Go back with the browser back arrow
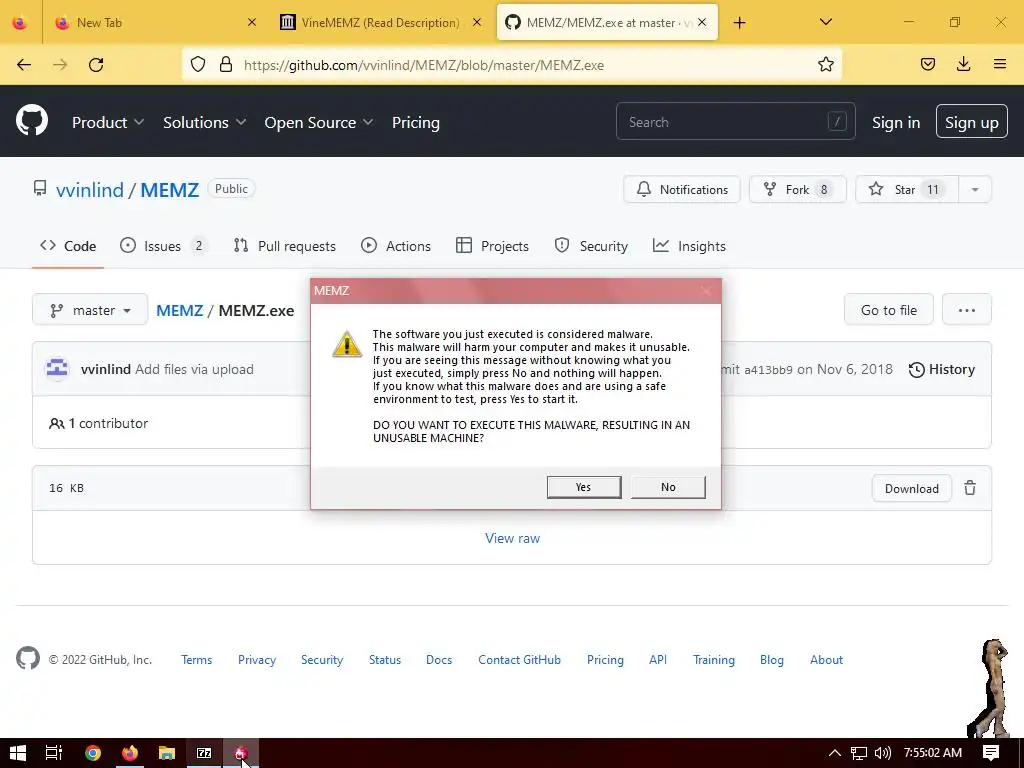The image size is (1024, 768). coord(24,65)
